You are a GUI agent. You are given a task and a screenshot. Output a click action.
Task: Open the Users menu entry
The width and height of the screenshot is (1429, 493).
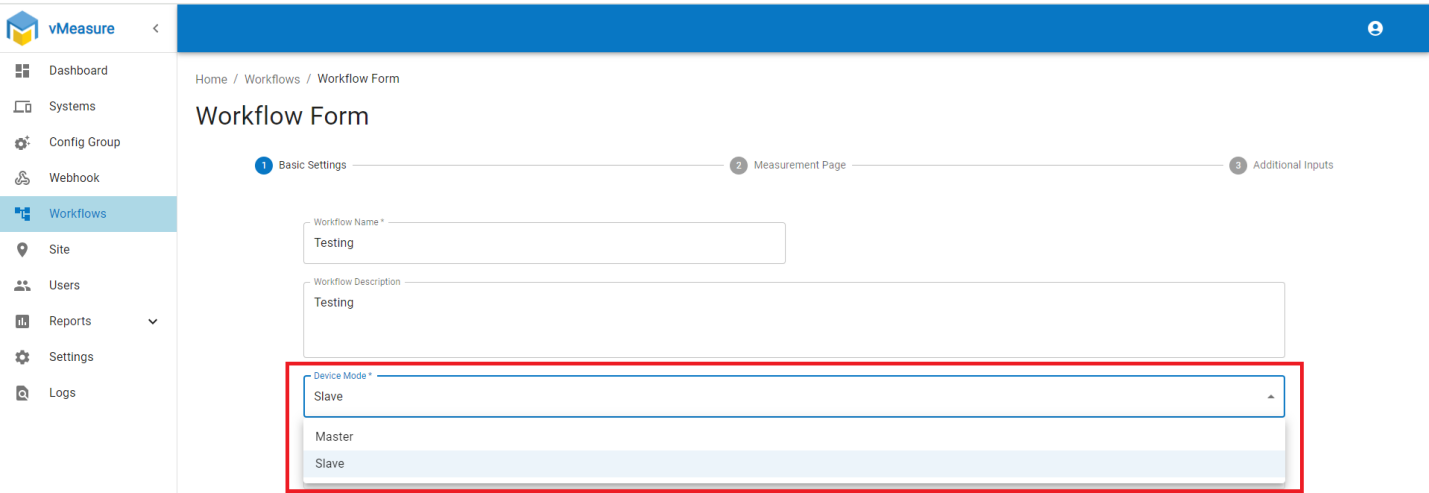coord(88,285)
